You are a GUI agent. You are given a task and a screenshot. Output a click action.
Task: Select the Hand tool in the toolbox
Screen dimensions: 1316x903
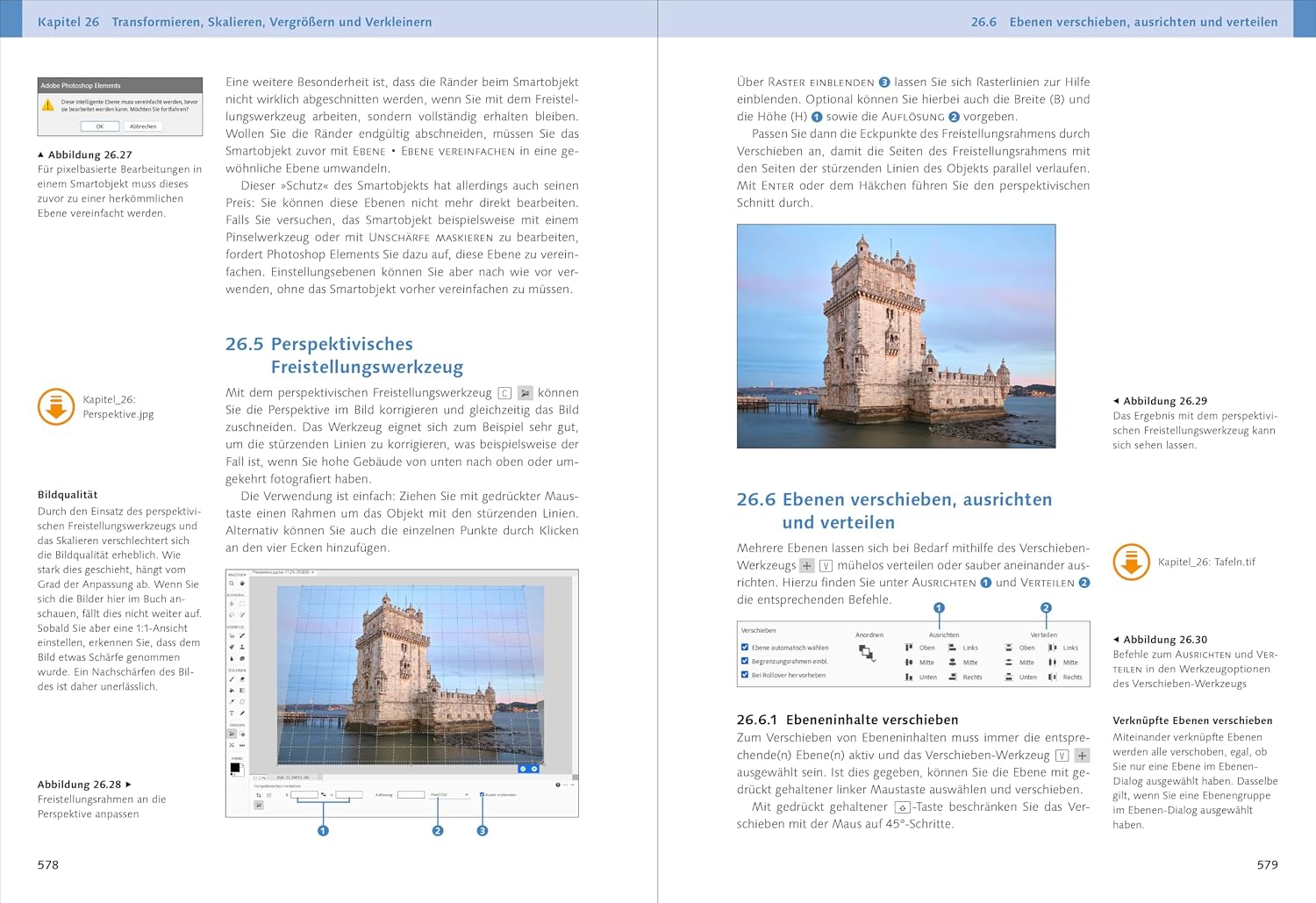(242, 584)
